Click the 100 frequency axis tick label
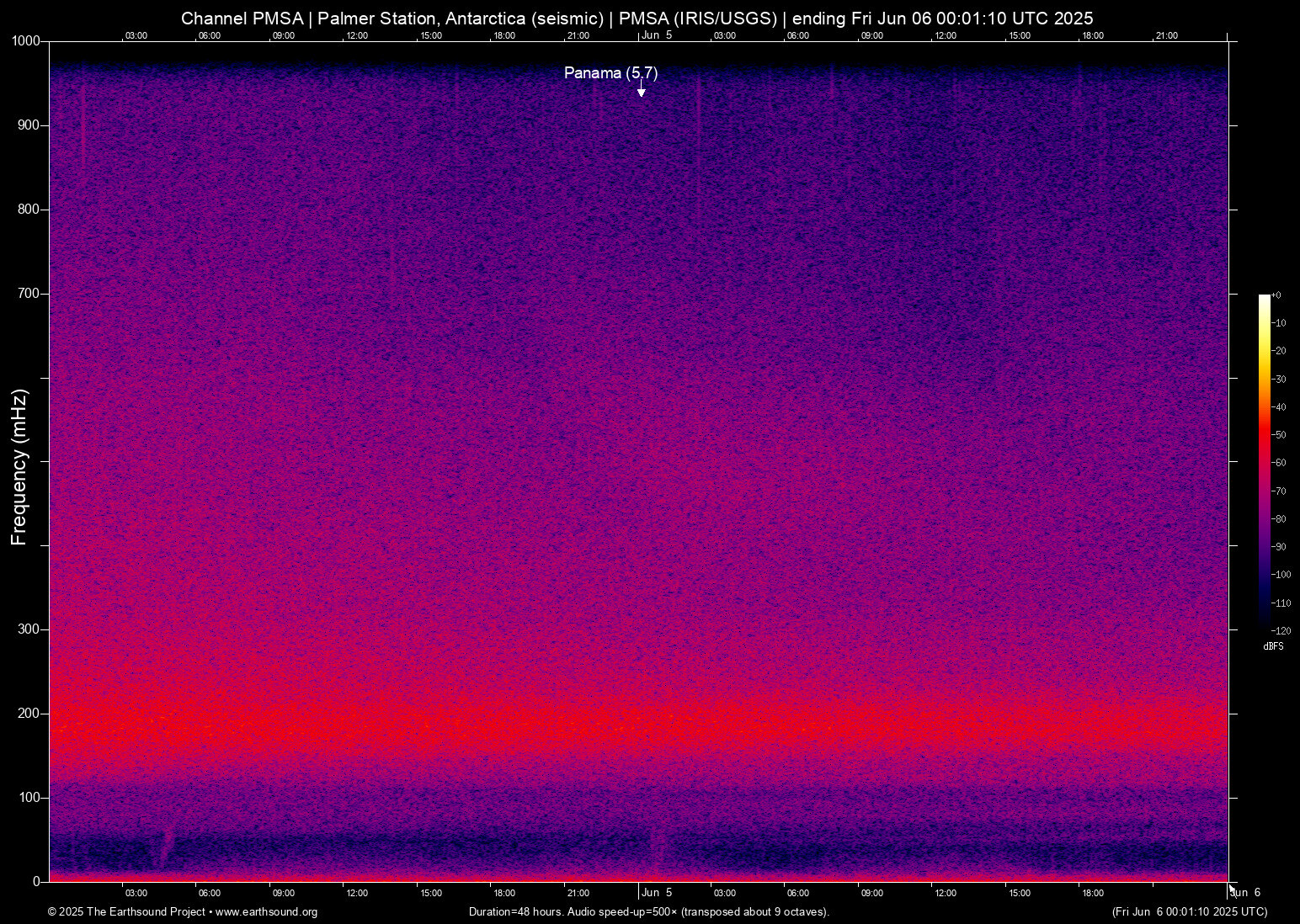 click(x=29, y=798)
